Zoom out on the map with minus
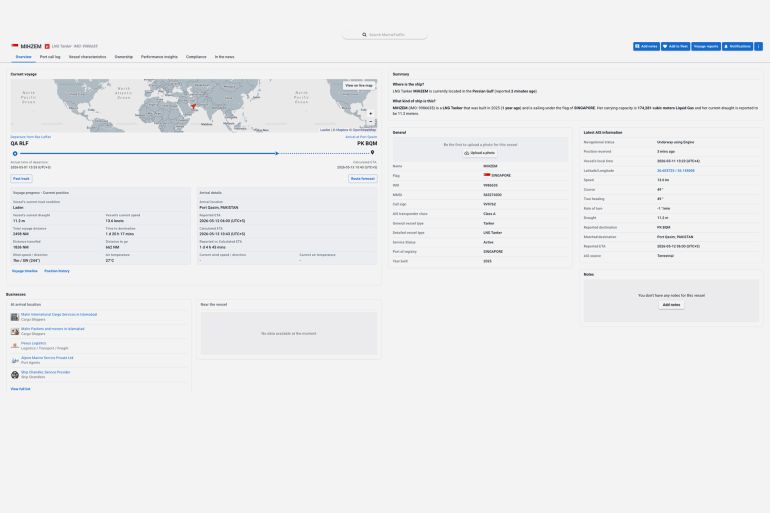The width and height of the screenshot is (770, 513). [370, 121]
